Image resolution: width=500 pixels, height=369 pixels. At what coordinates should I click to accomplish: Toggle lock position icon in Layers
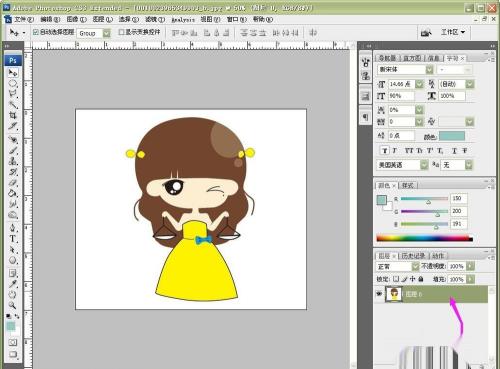(x=413, y=279)
